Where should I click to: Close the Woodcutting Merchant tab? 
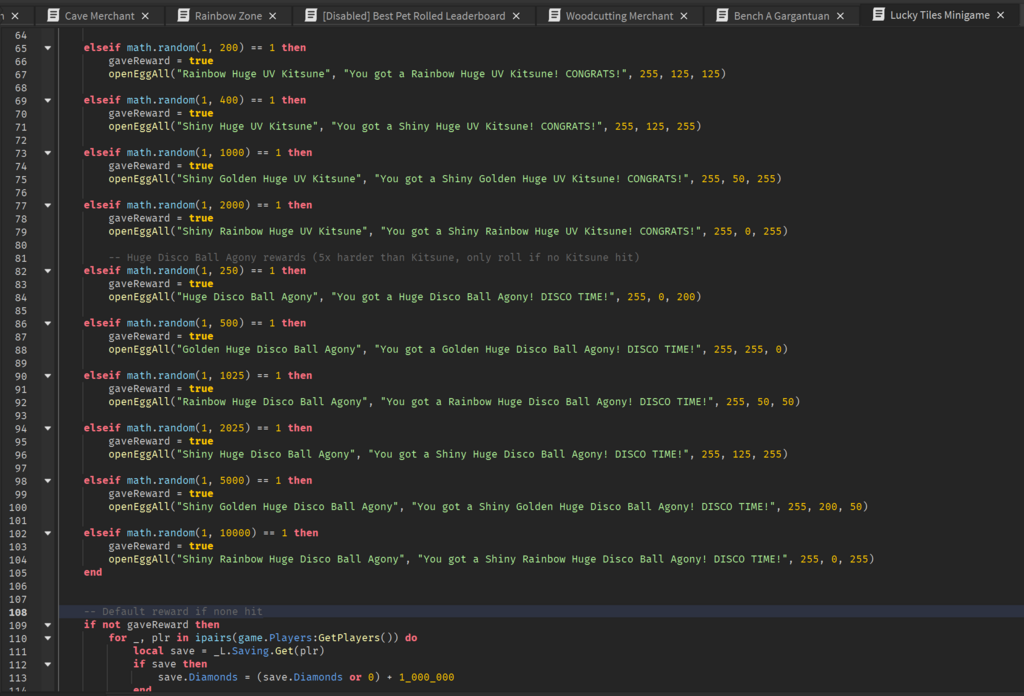pos(685,16)
